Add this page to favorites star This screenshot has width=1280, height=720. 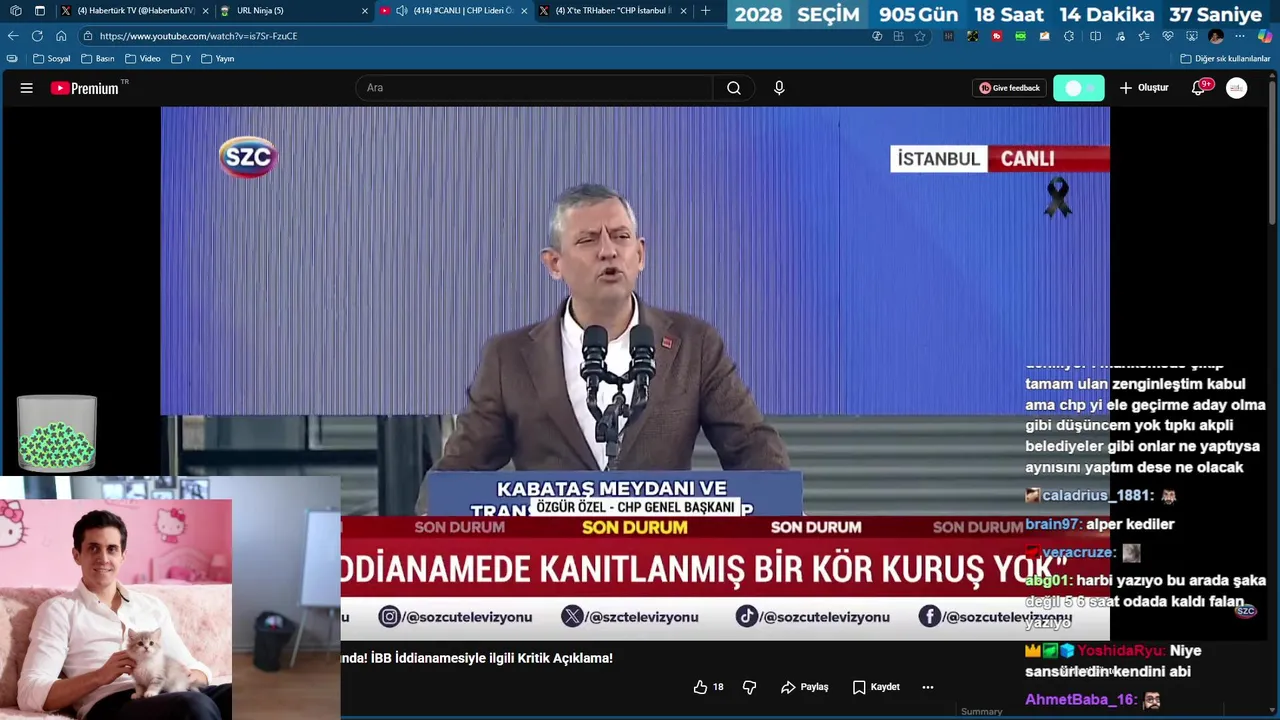(x=920, y=36)
